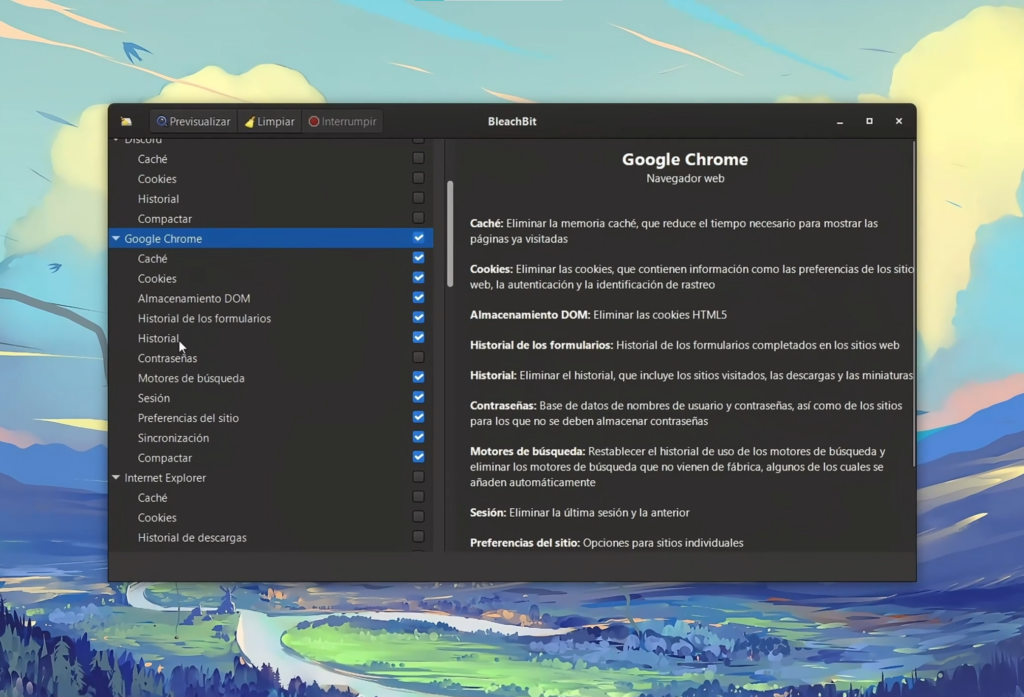Click the Limpiar broom button
This screenshot has width=1024, height=697.
270,122
